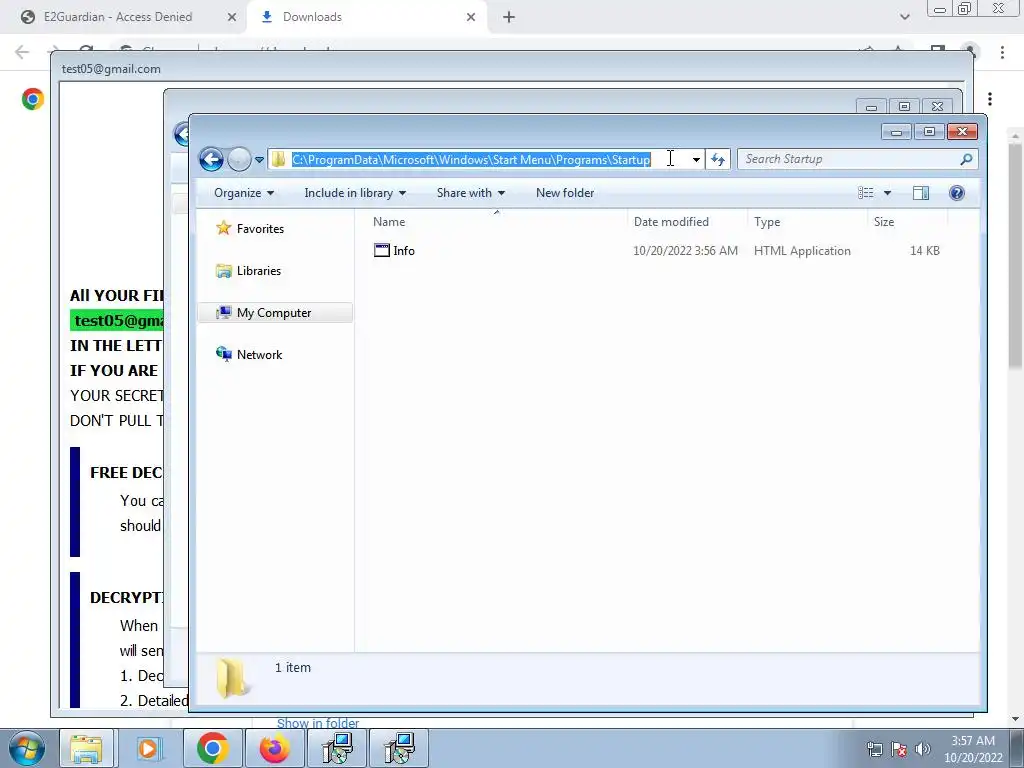Launch Windows Media Player from the taskbar
Viewport: 1024px width, 768px height.
(x=148, y=748)
